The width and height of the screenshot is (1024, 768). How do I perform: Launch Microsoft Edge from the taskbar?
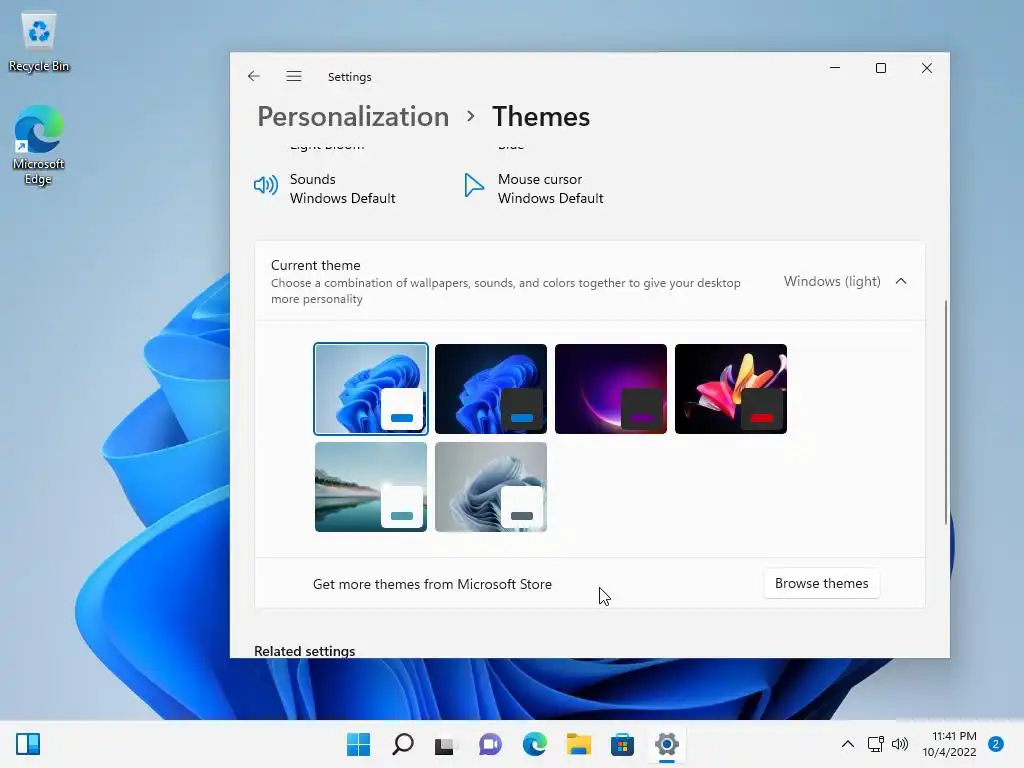tap(535, 744)
